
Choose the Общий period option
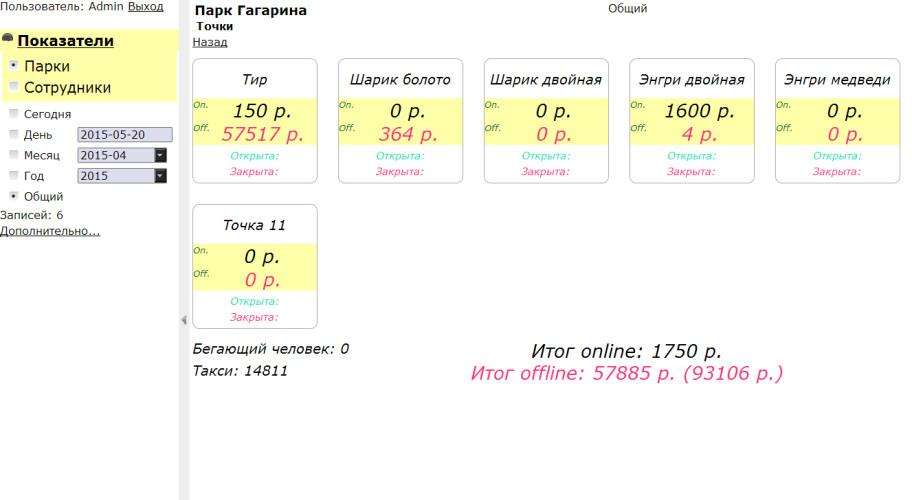pyautogui.click(x=14, y=196)
